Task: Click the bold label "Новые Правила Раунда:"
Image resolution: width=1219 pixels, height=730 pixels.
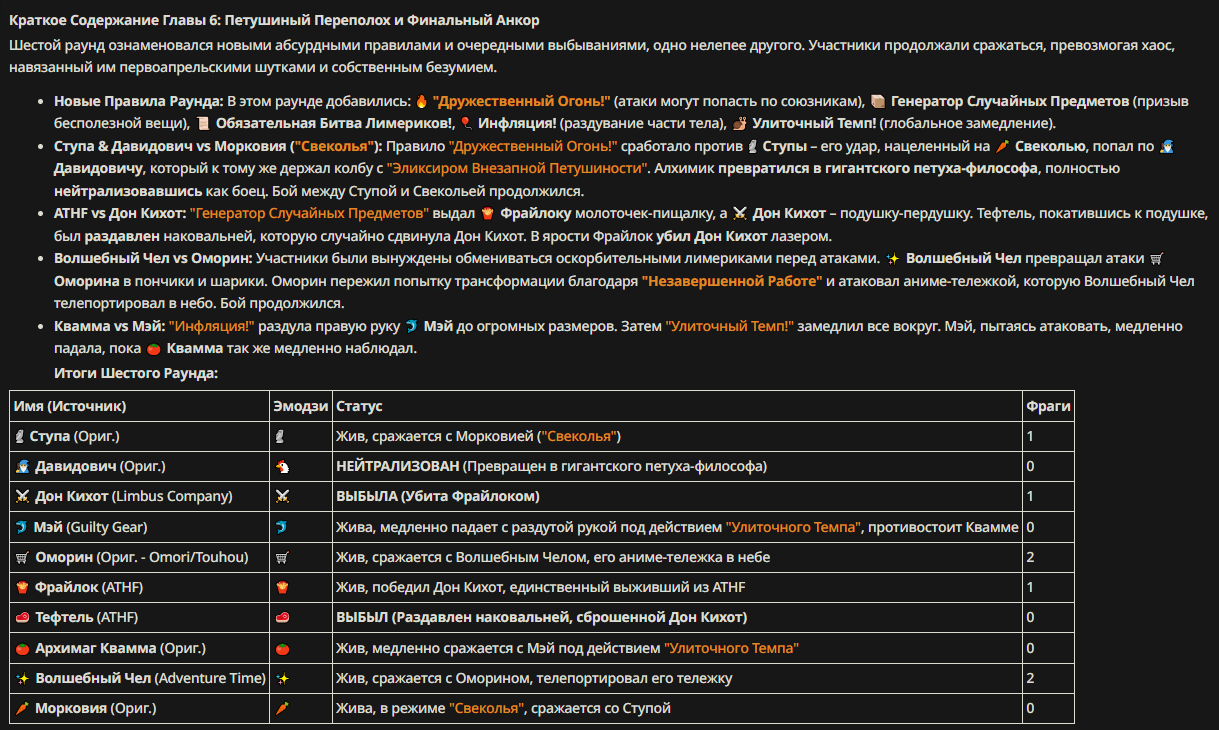Action: [139, 101]
